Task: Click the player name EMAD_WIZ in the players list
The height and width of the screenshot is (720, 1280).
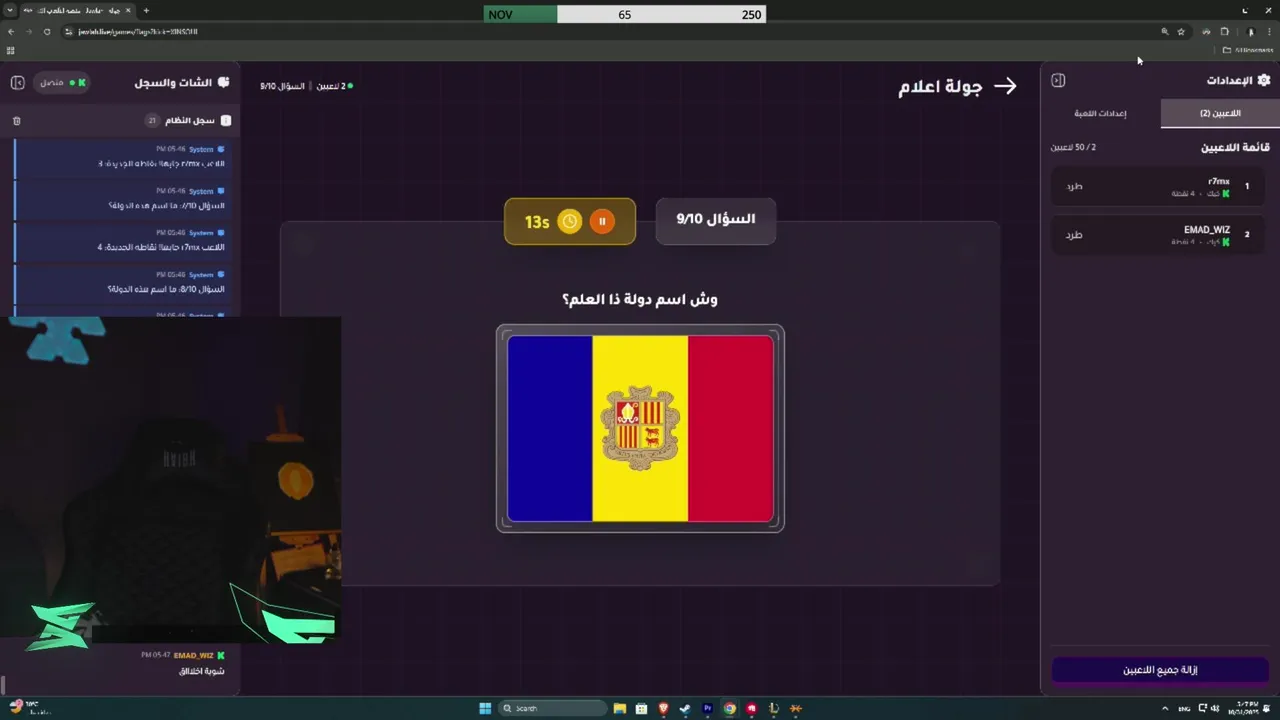Action: (1207, 230)
